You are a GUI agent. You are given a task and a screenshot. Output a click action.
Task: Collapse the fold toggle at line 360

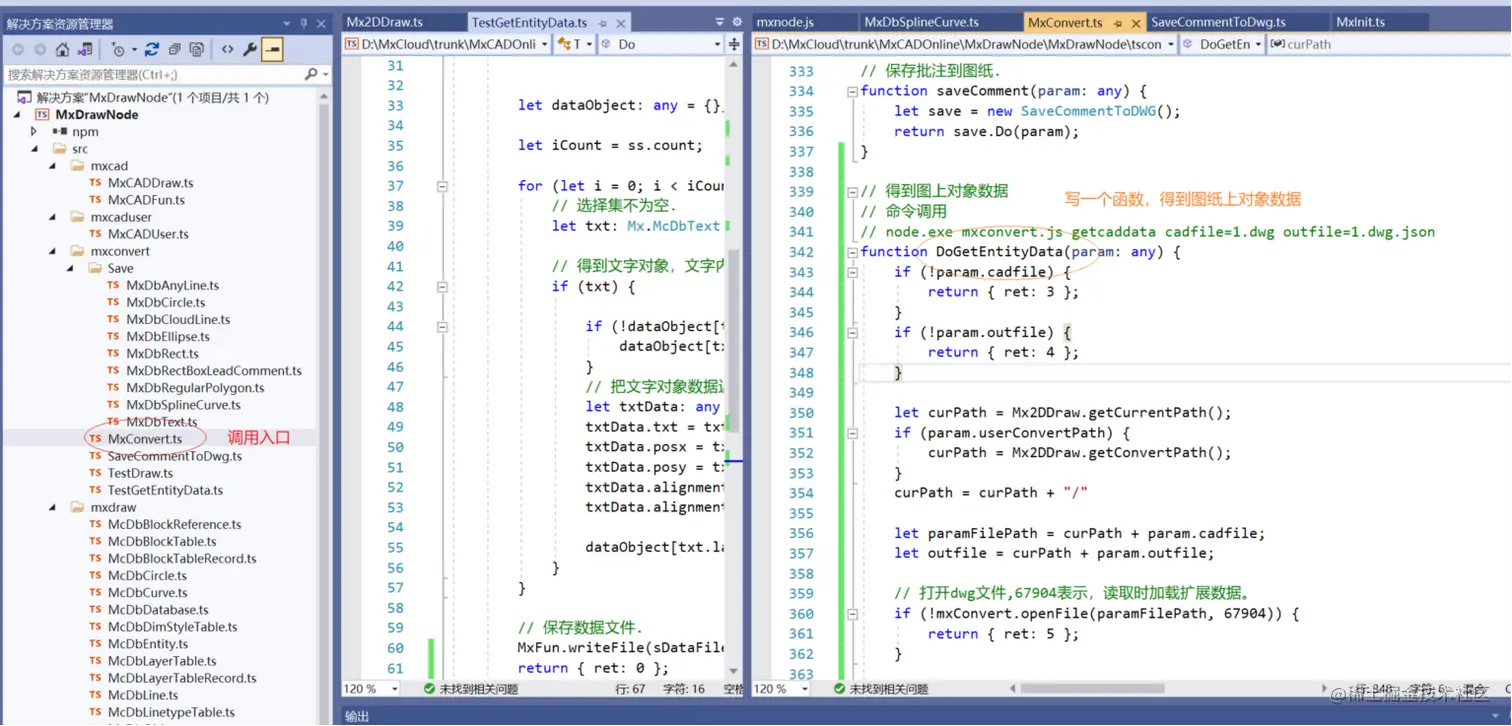coord(852,614)
